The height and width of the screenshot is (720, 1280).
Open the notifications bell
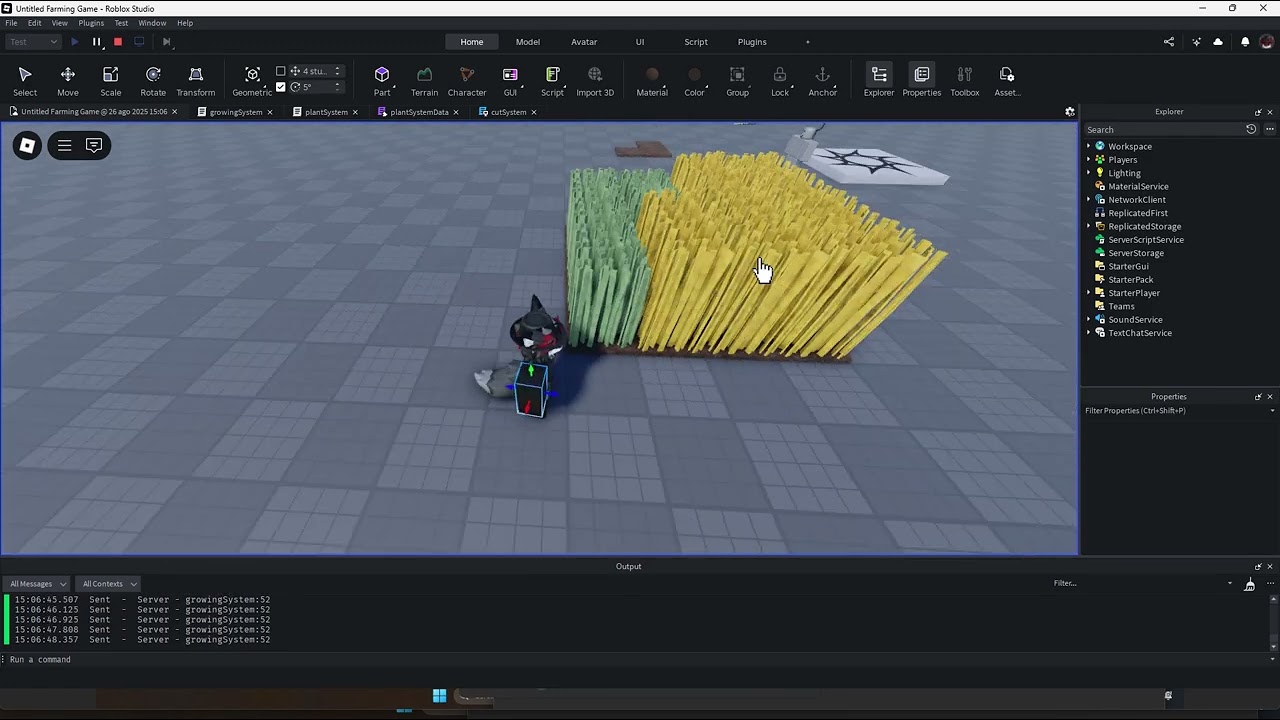tap(1245, 42)
